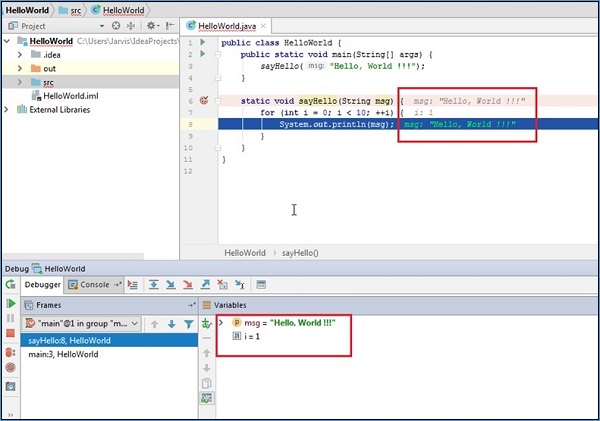The height and width of the screenshot is (421, 600).
Task: Move watch up arrow in Variables
Action: [207, 353]
